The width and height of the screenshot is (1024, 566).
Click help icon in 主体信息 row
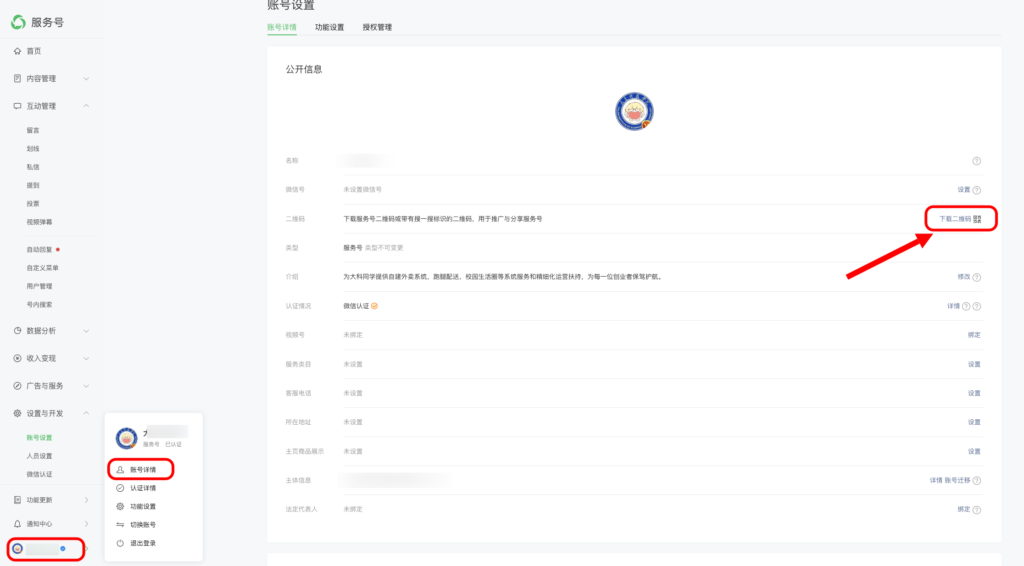coord(976,480)
